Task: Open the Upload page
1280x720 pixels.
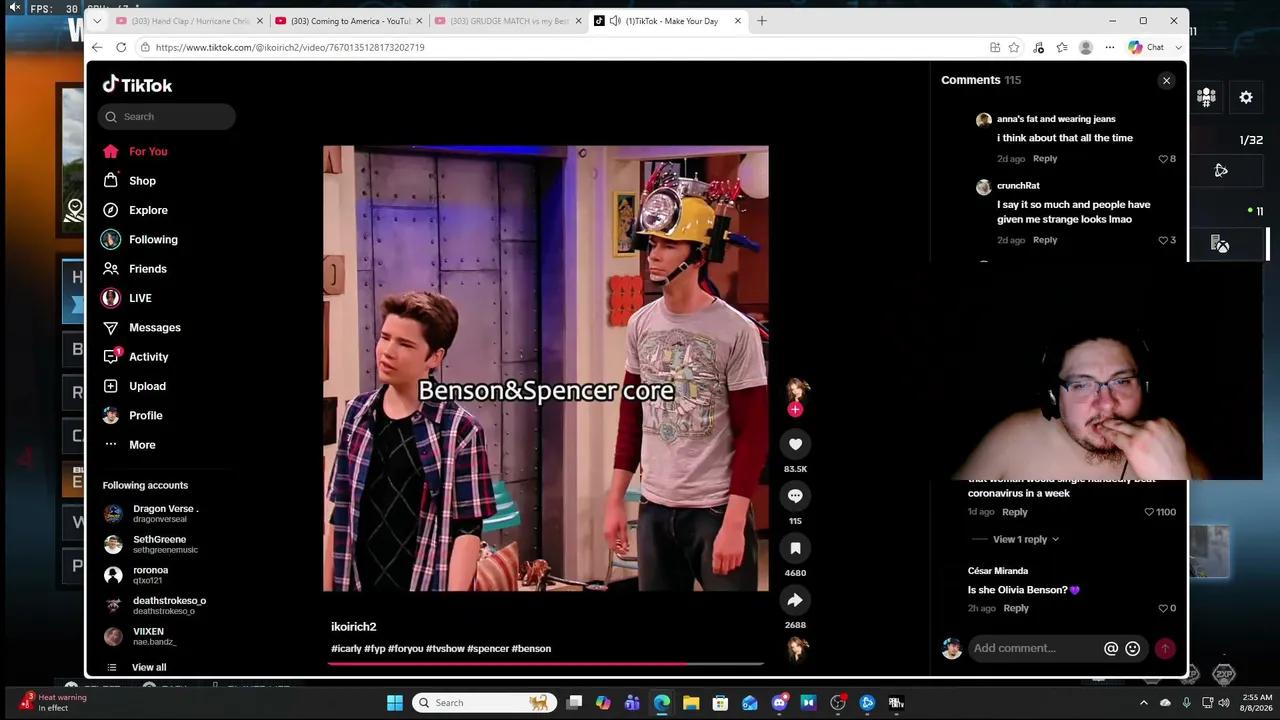Action: click(x=147, y=386)
